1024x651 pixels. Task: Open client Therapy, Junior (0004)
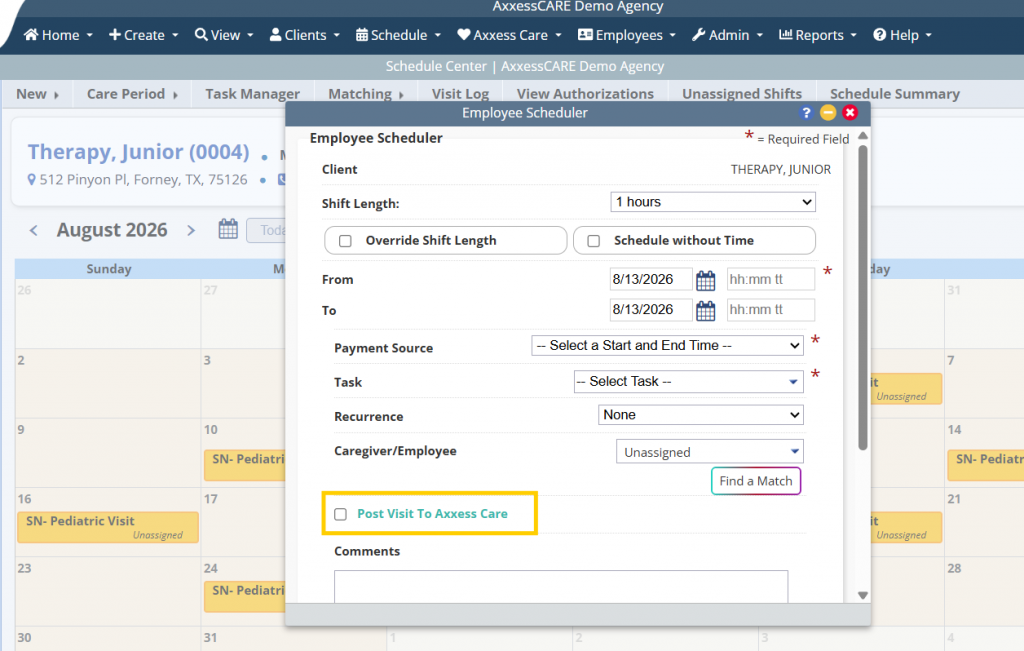point(138,151)
